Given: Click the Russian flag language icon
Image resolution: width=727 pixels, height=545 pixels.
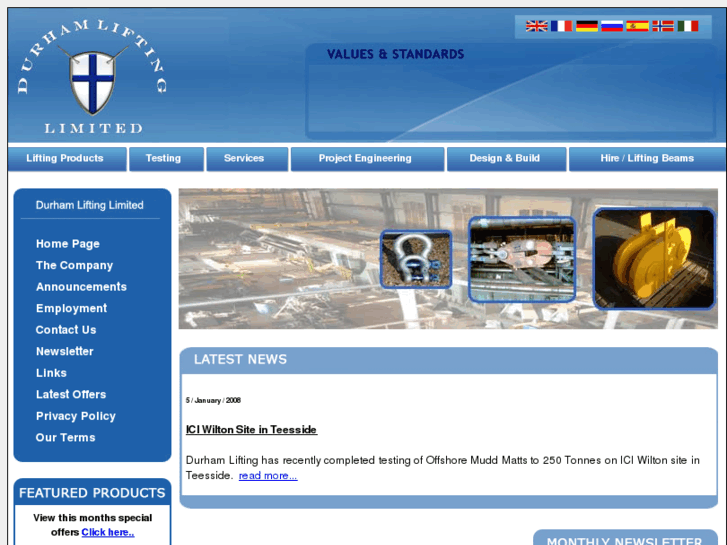Looking at the screenshot, I should (x=612, y=26).
